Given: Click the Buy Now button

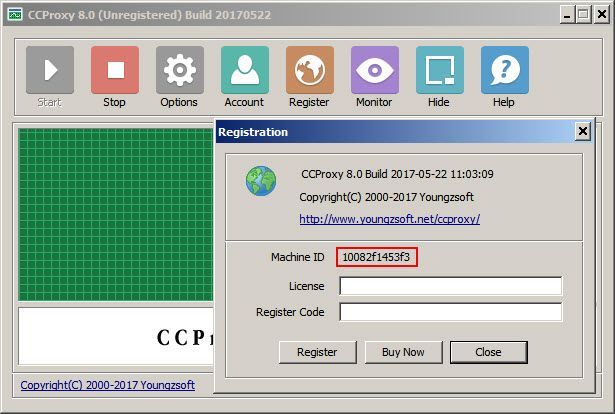Looking at the screenshot, I should point(403,352).
